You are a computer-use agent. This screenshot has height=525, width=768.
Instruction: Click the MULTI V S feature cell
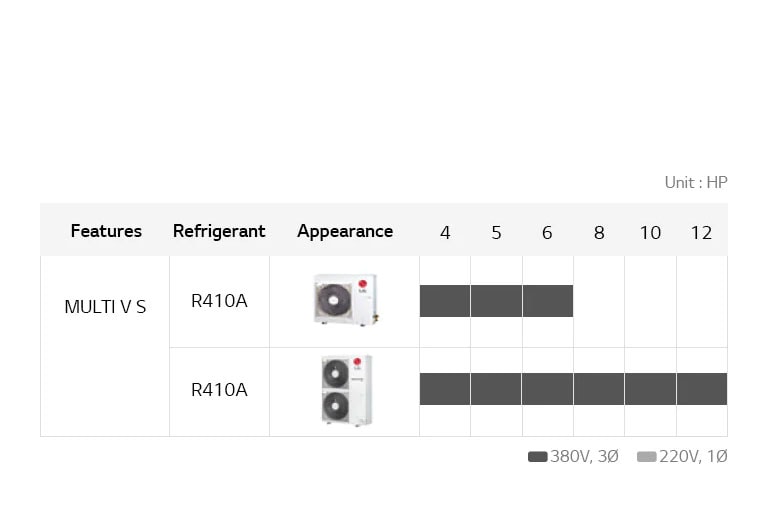105,307
